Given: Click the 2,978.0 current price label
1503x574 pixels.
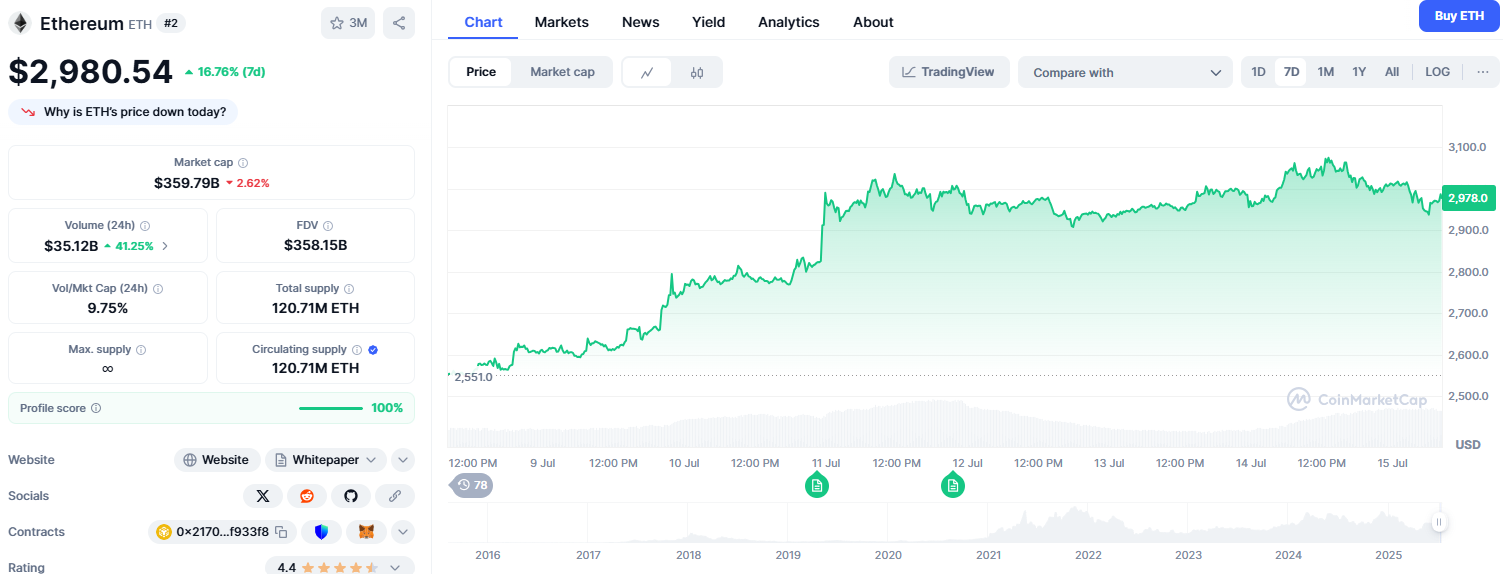Looking at the screenshot, I should [1468, 198].
